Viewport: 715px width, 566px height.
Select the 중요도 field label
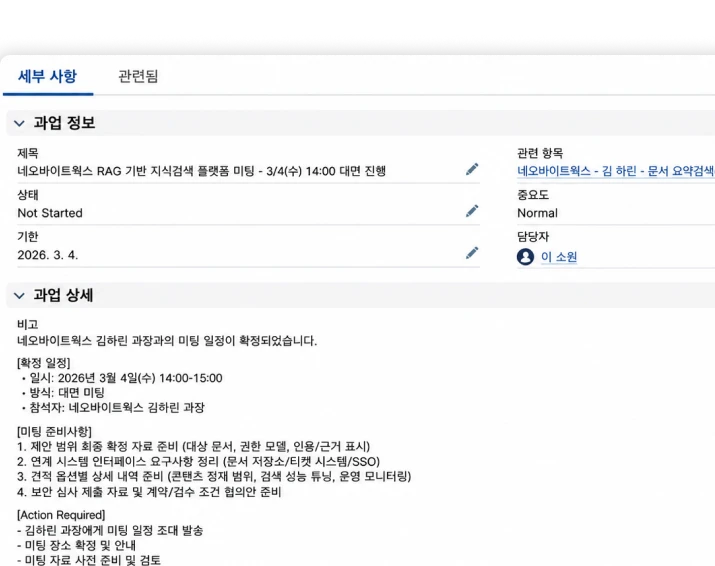click(x=533, y=195)
